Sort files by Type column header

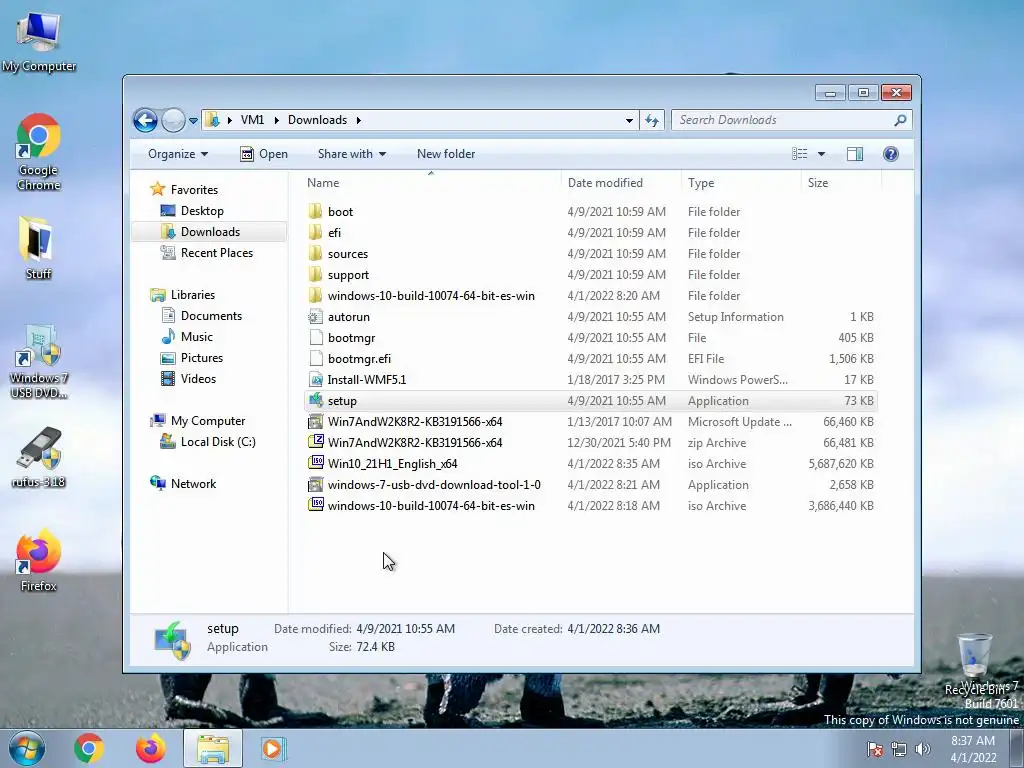[x=741, y=183]
